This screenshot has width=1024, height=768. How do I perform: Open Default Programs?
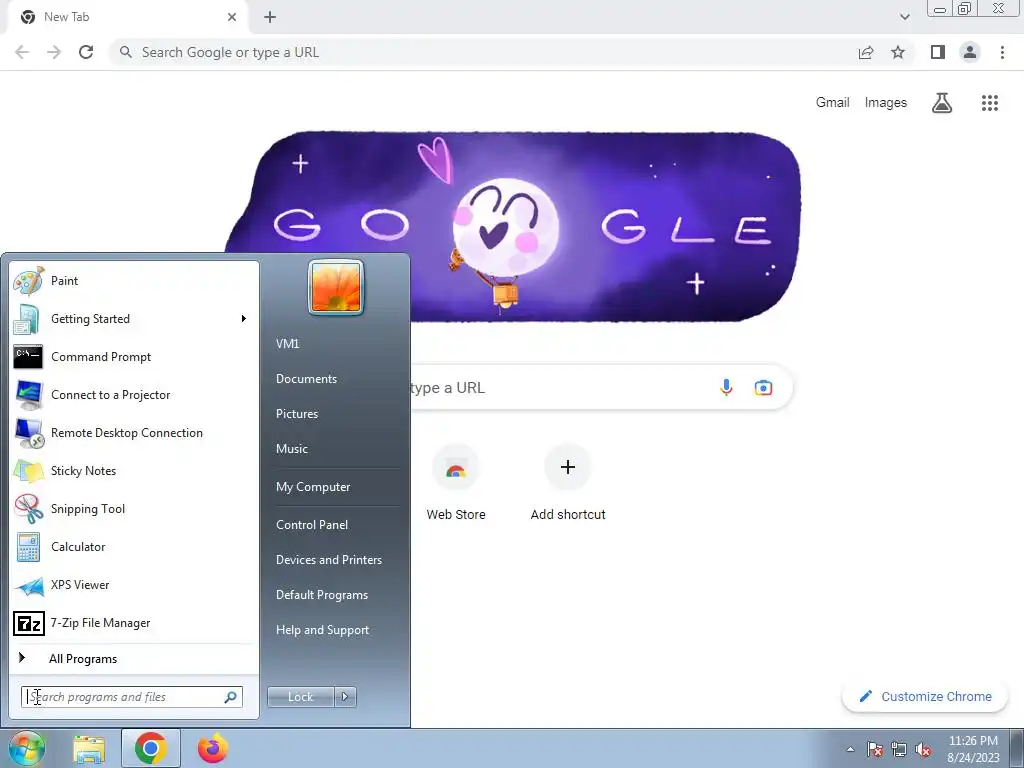pyautogui.click(x=321, y=595)
